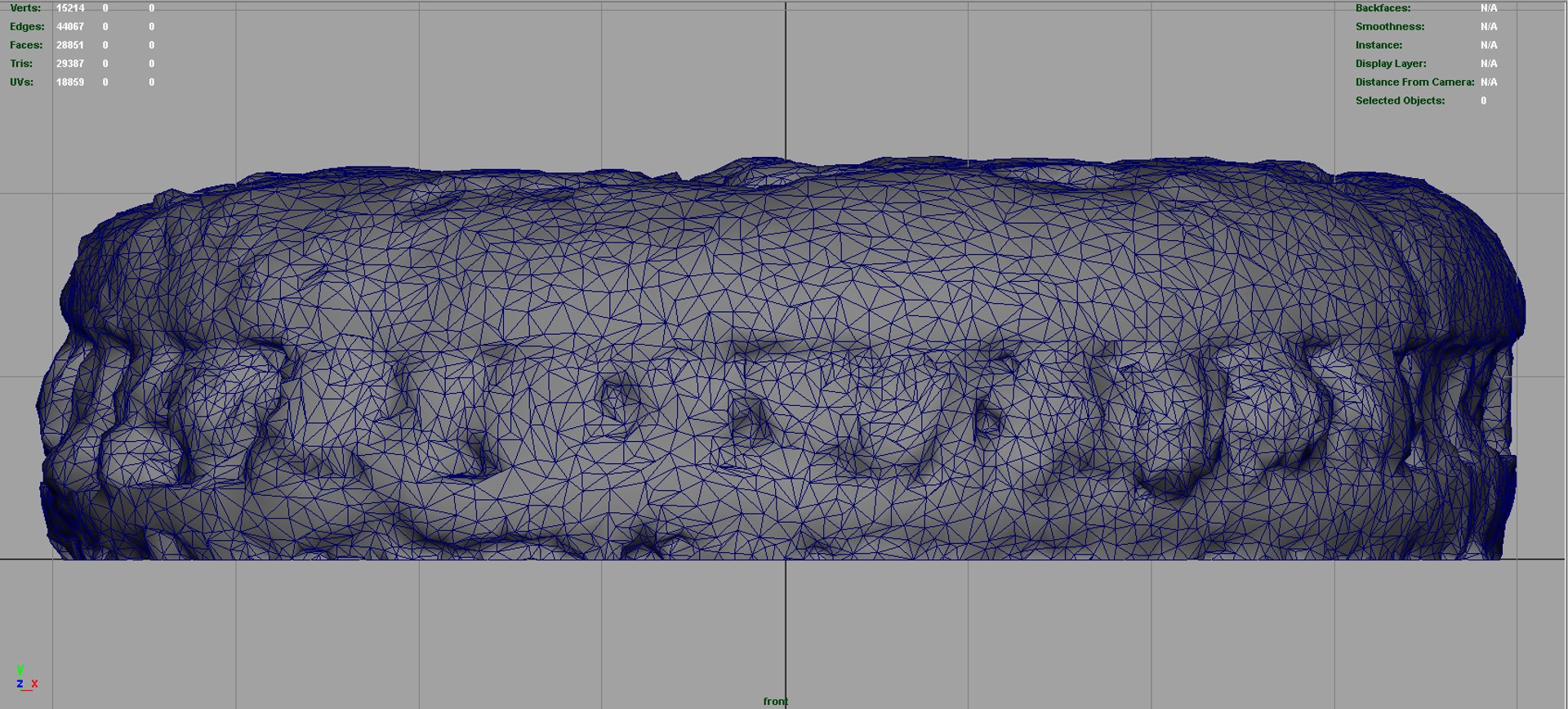Click the N/A value beside Backfaces
Screen dimensions: 1568x709
(x=1489, y=8)
